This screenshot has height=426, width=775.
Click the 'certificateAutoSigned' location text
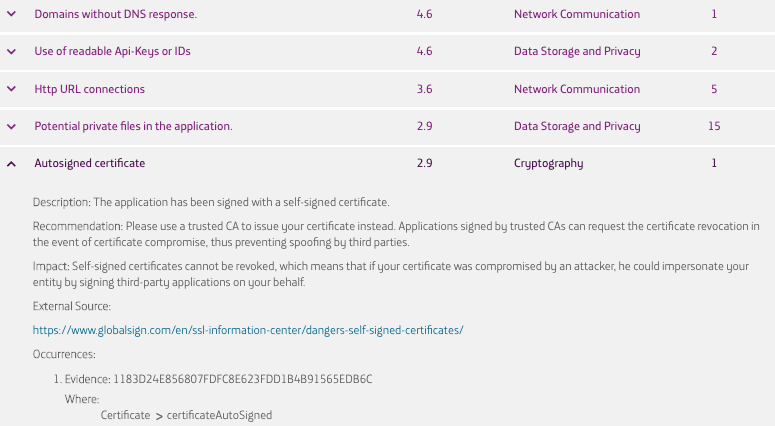(x=219, y=415)
